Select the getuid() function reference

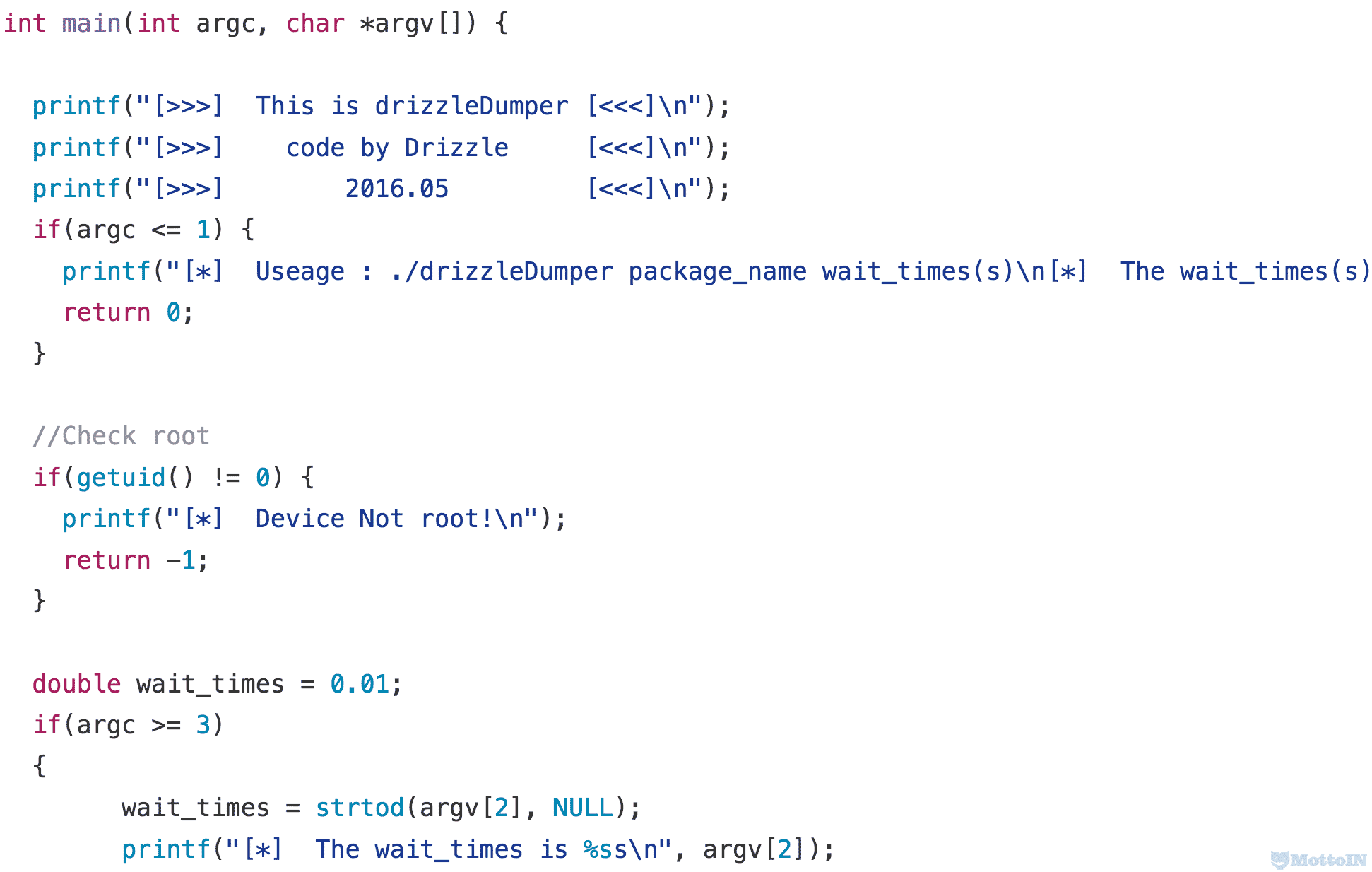tap(119, 478)
